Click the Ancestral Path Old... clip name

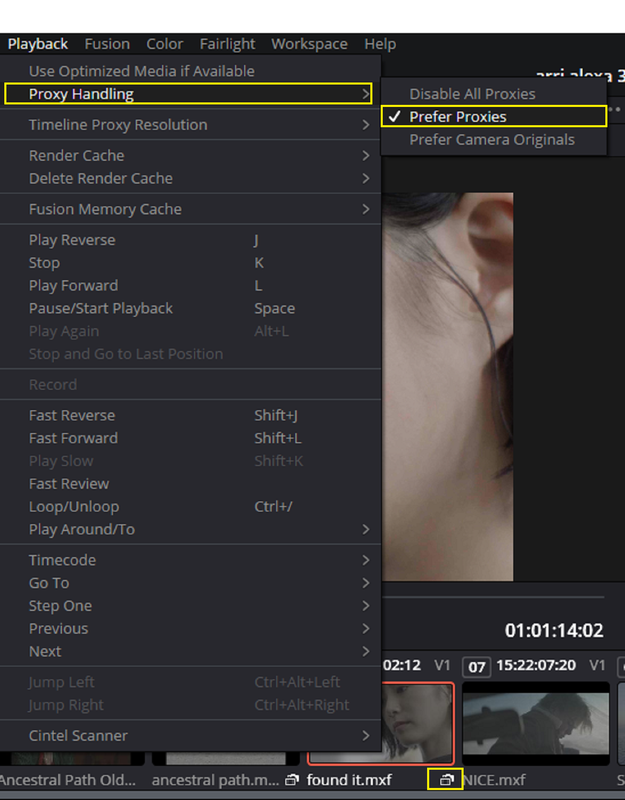click(67, 780)
